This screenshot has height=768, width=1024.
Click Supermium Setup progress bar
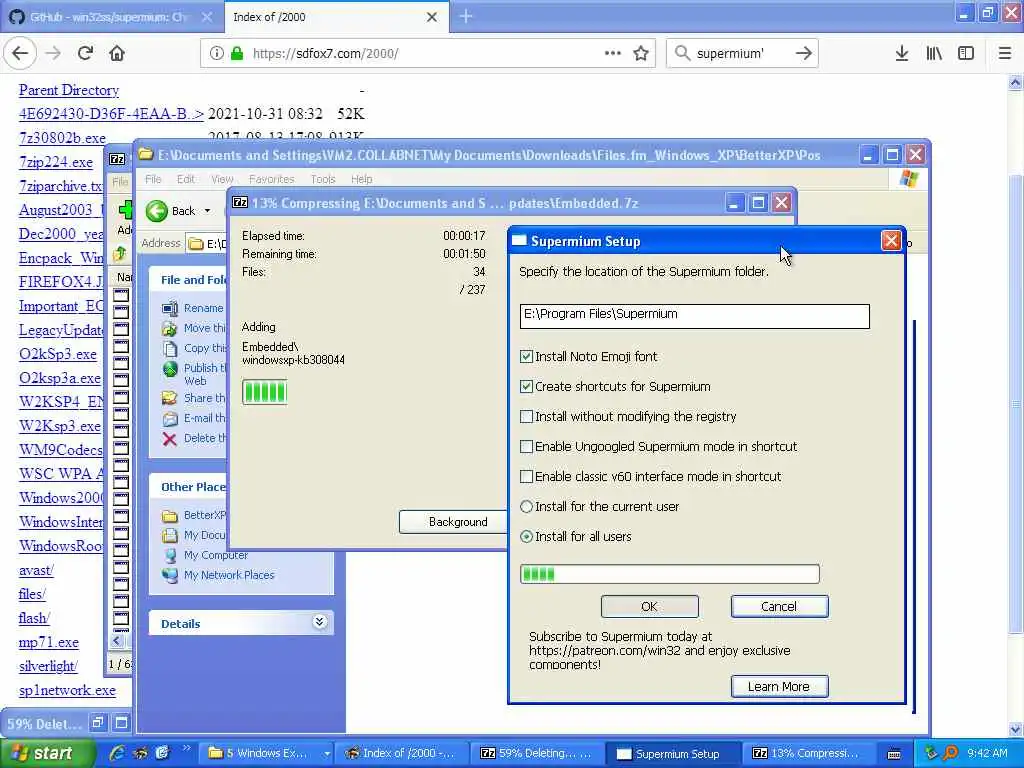coord(669,574)
